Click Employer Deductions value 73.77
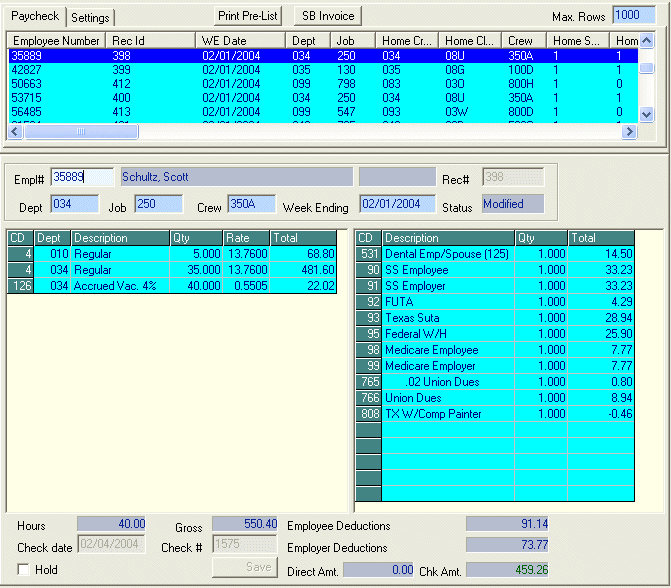Image resolution: width=671 pixels, height=588 pixels. 508,545
